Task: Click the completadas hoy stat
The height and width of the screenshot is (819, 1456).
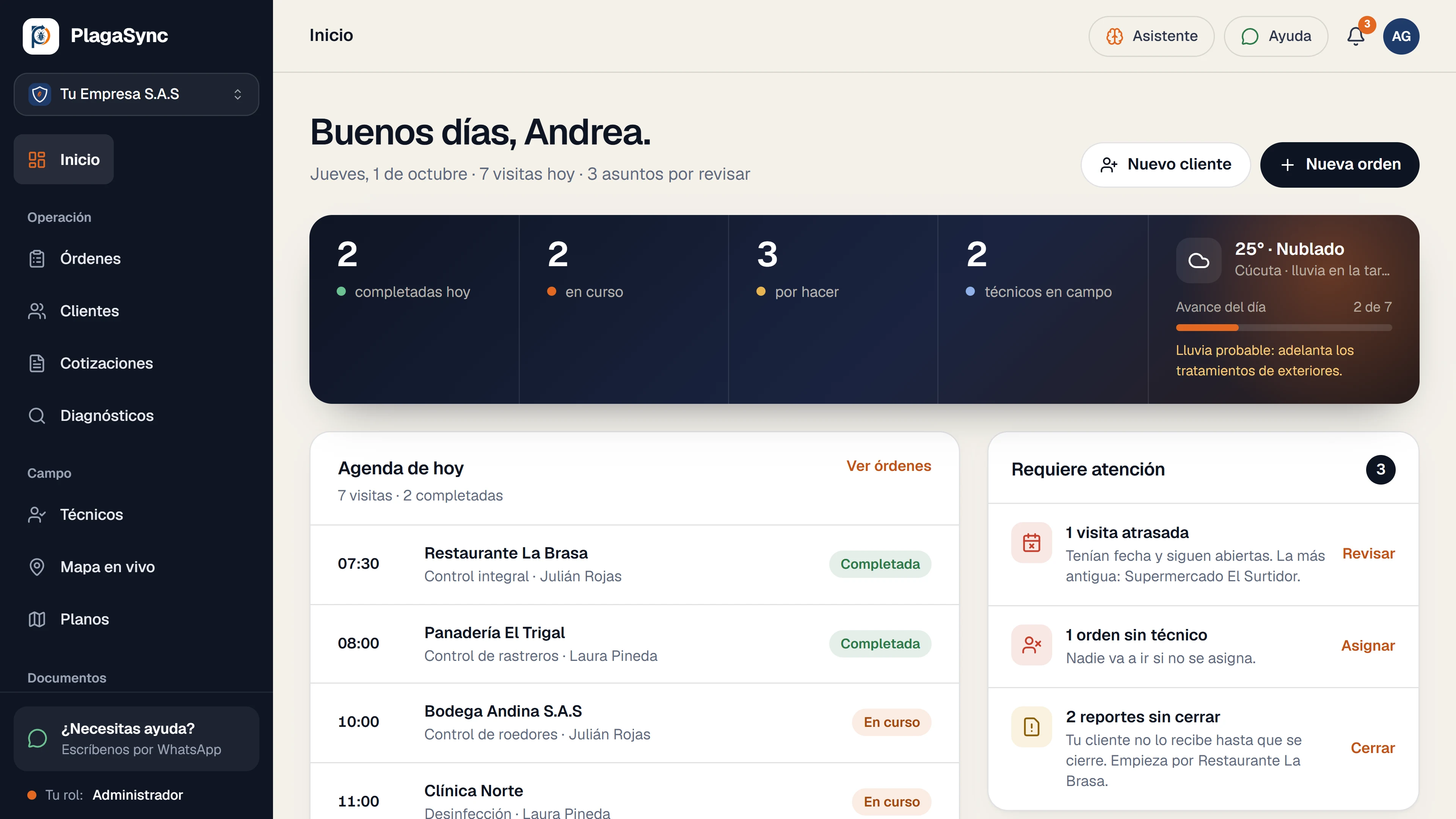Action: point(414,309)
